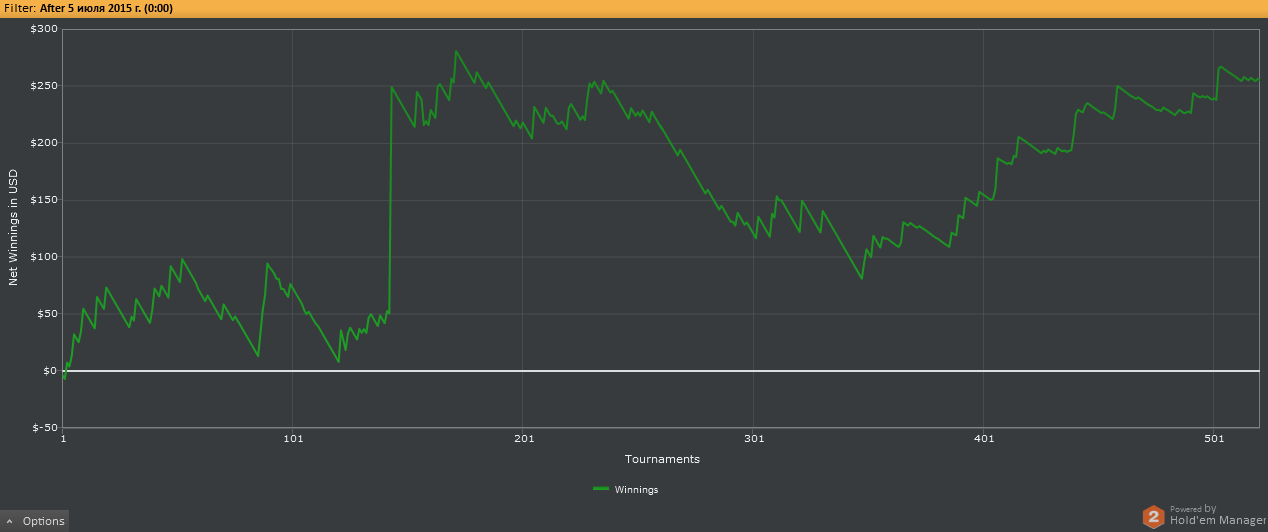
Task: Click the $300 y-axis label
Action: click(x=43, y=29)
